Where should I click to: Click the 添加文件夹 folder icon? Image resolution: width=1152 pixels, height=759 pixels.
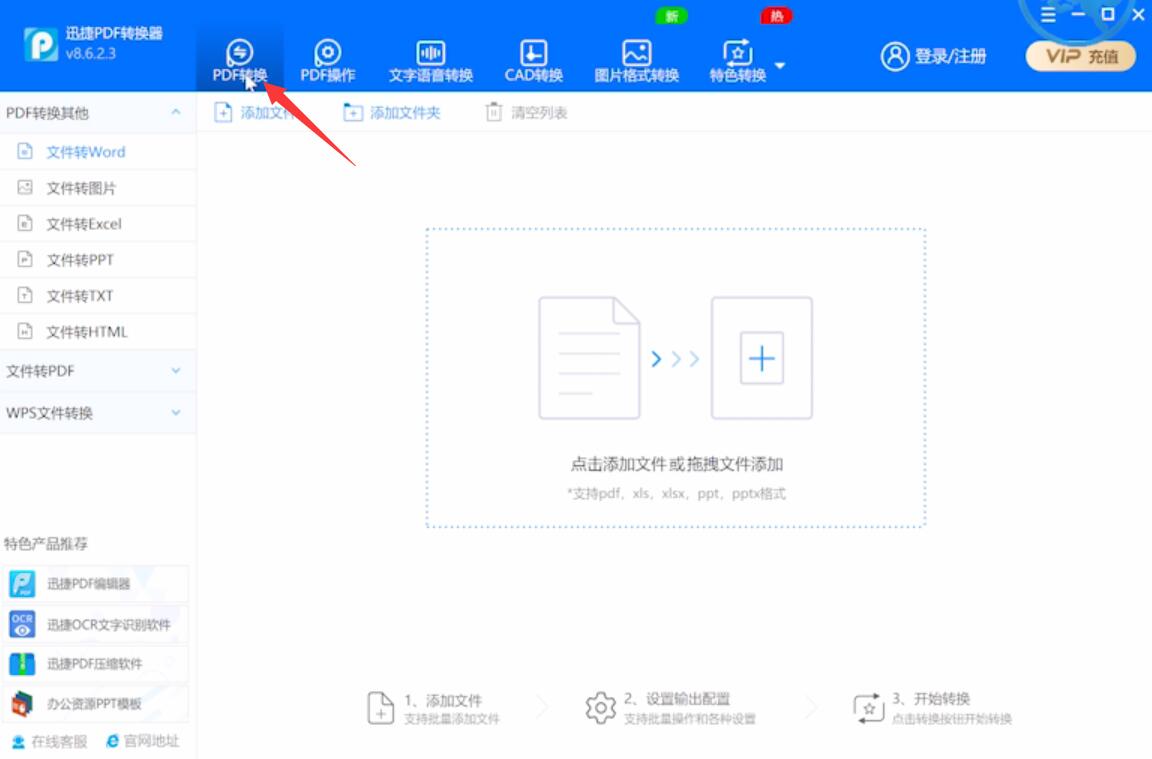(x=353, y=112)
